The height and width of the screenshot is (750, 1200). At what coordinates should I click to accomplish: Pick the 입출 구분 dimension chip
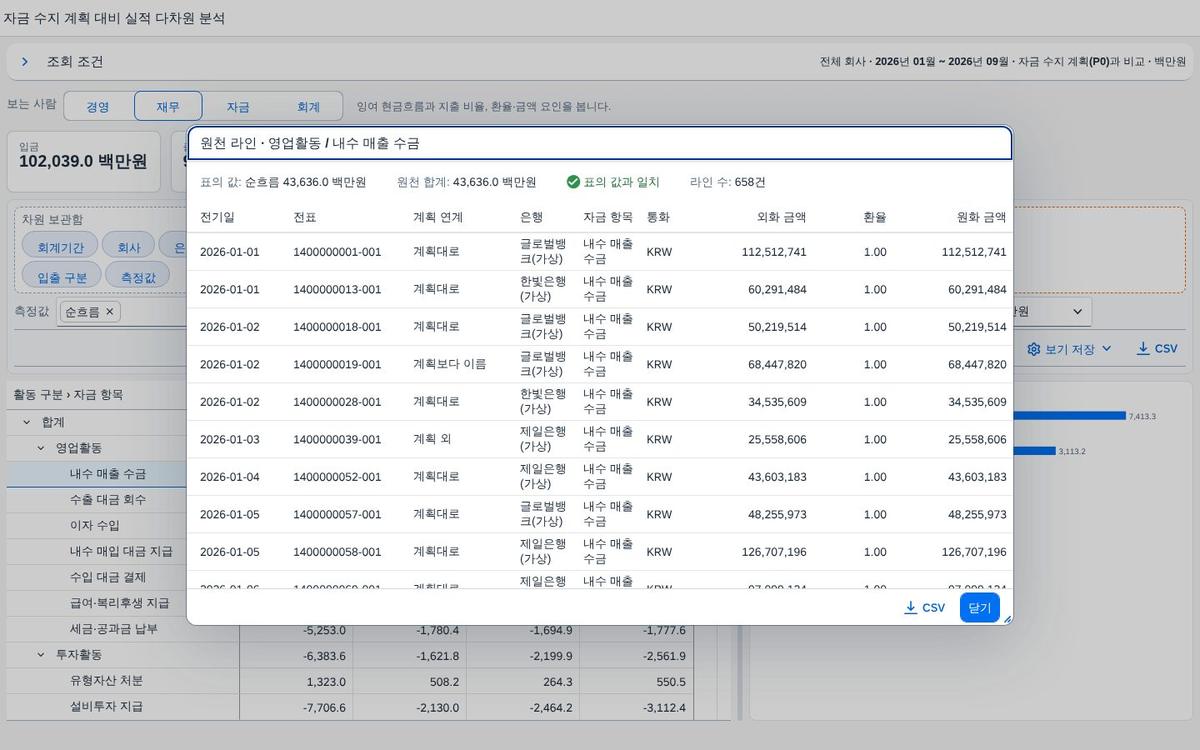(62, 277)
